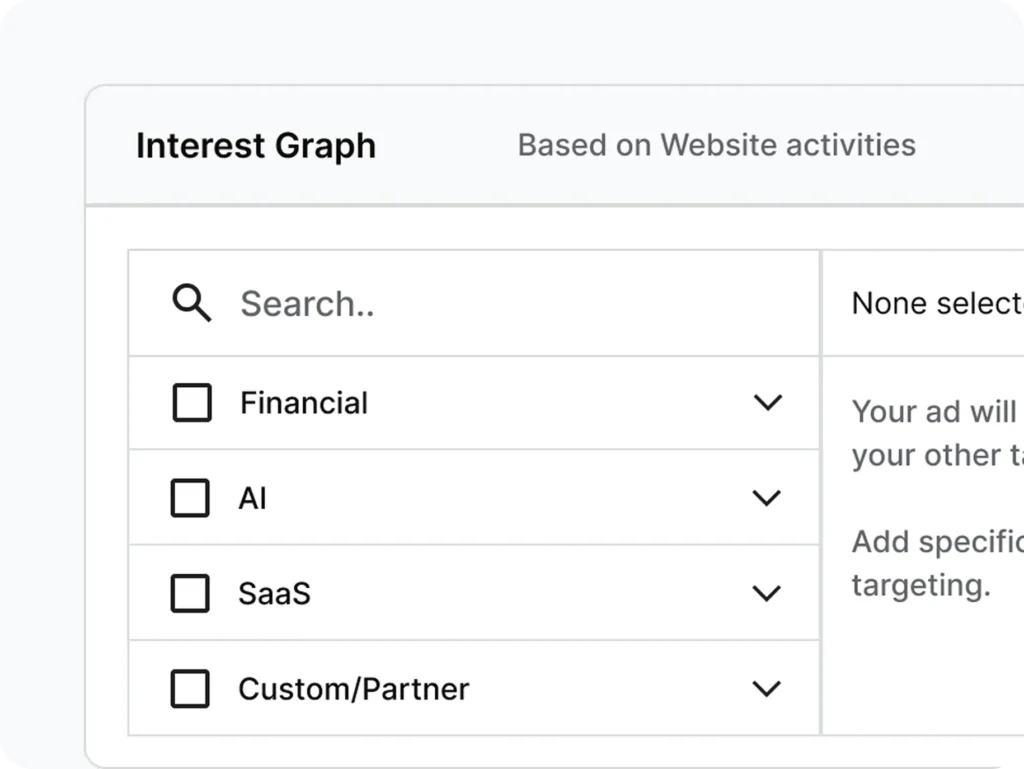The width and height of the screenshot is (1024, 769).
Task: Open the SaaS category chevron
Action: [x=767, y=593]
